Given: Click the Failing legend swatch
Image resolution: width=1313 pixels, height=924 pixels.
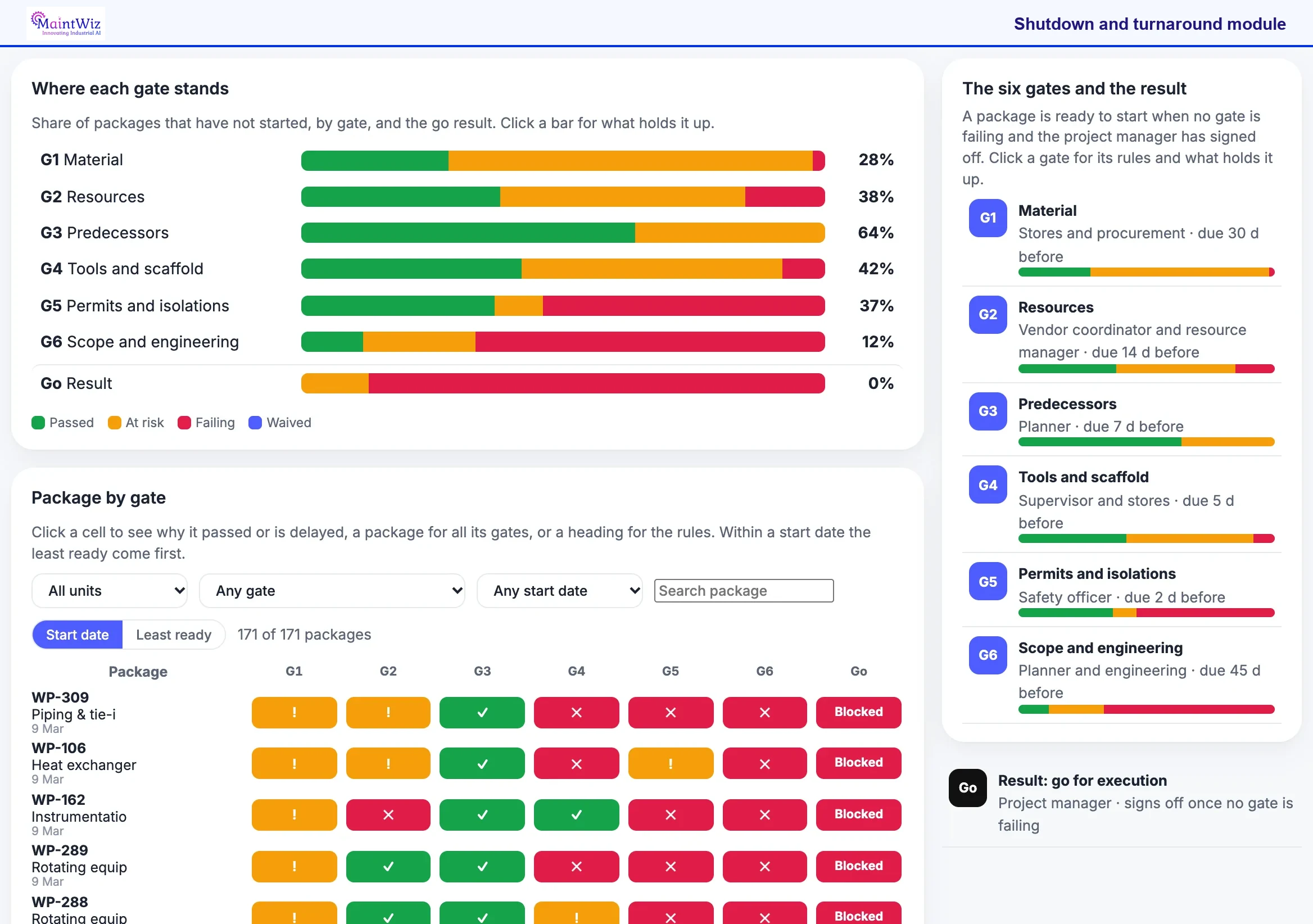Looking at the screenshot, I should (x=184, y=423).
